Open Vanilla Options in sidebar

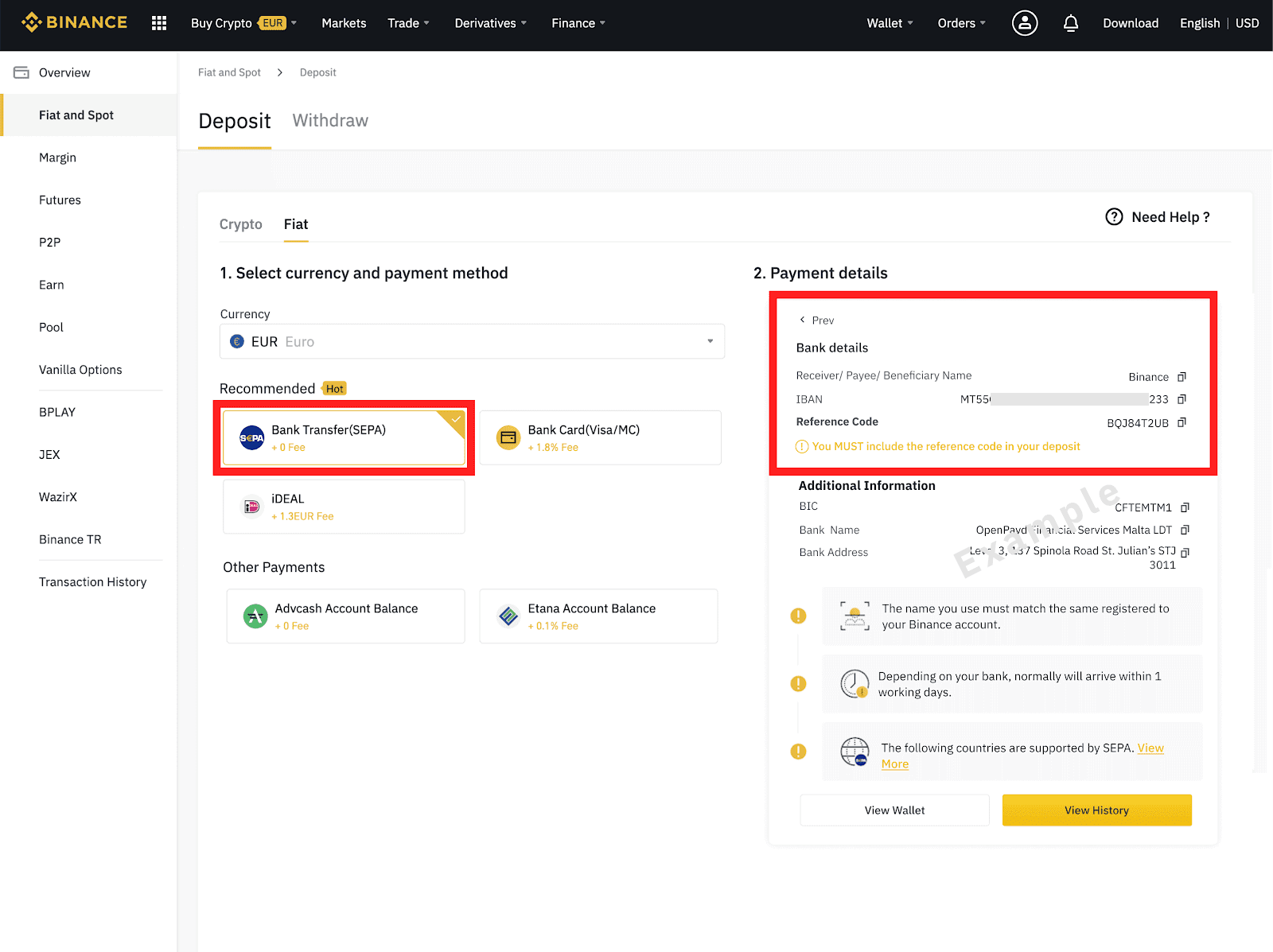pyautogui.click(x=80, y=370)
